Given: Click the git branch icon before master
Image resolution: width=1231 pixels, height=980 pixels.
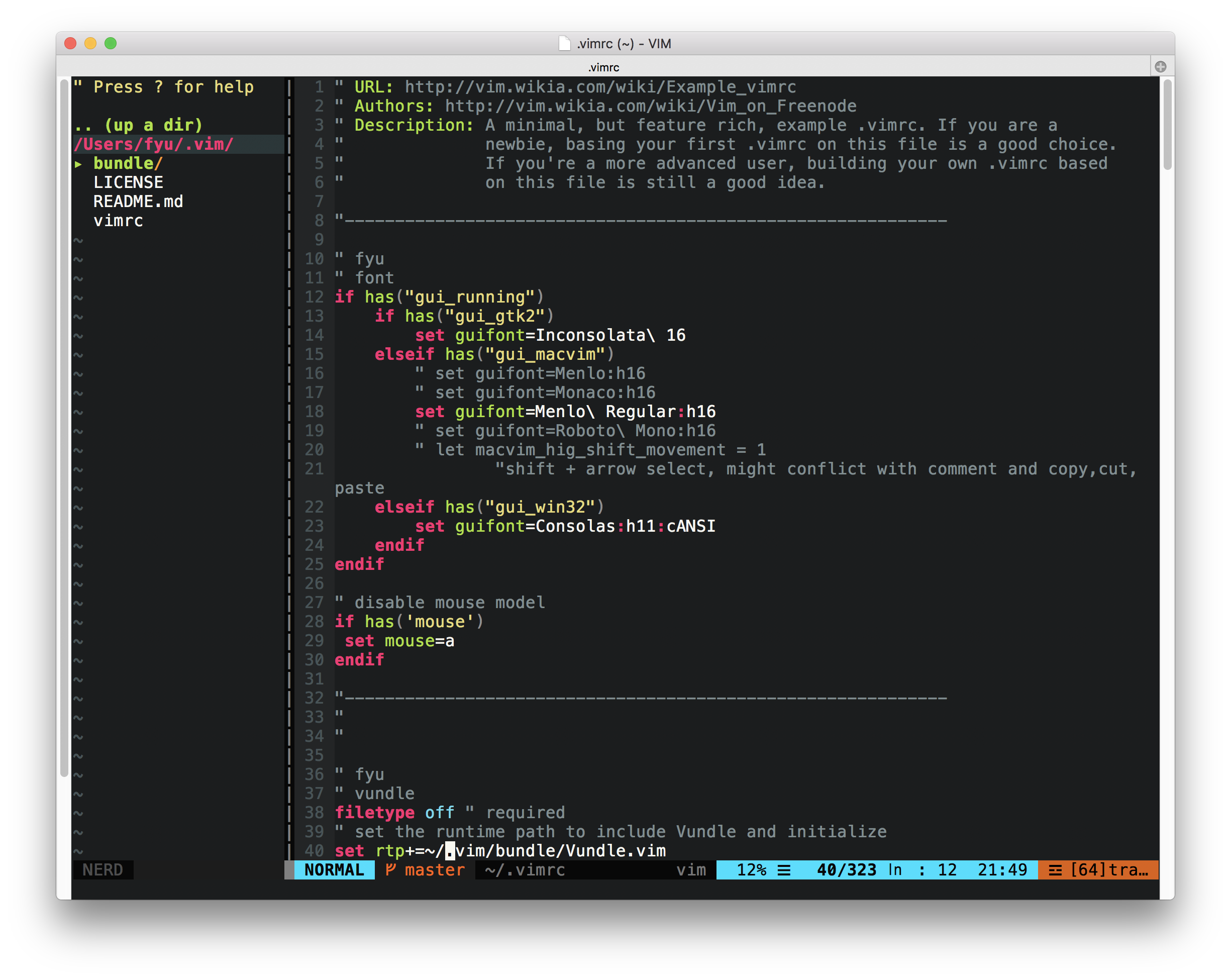Looking at the screenshot, I should click(391, 869).
